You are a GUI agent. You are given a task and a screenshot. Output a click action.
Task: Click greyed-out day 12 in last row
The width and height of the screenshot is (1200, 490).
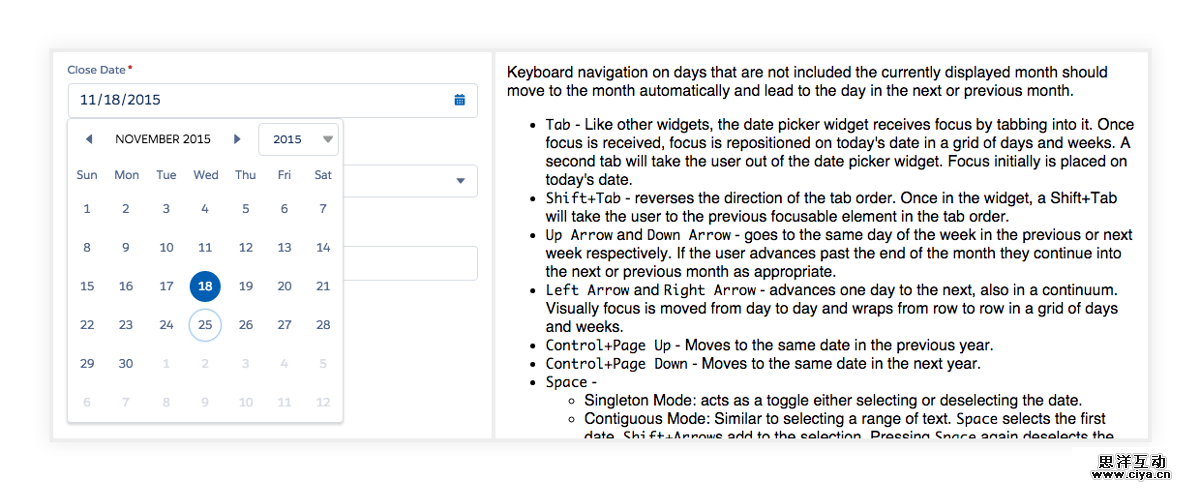[x=323, y=402]
